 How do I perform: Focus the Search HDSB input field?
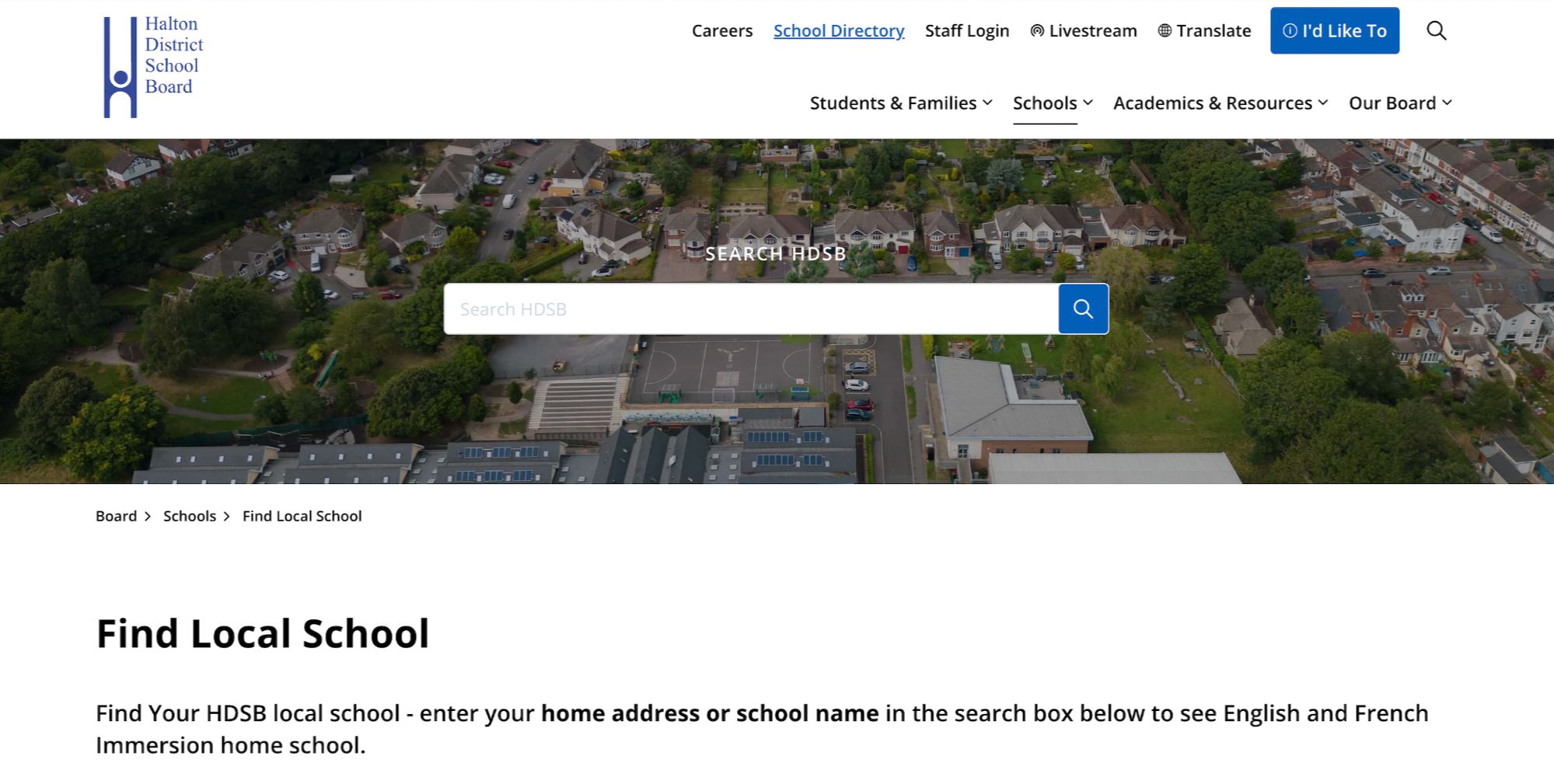(751, 309)
